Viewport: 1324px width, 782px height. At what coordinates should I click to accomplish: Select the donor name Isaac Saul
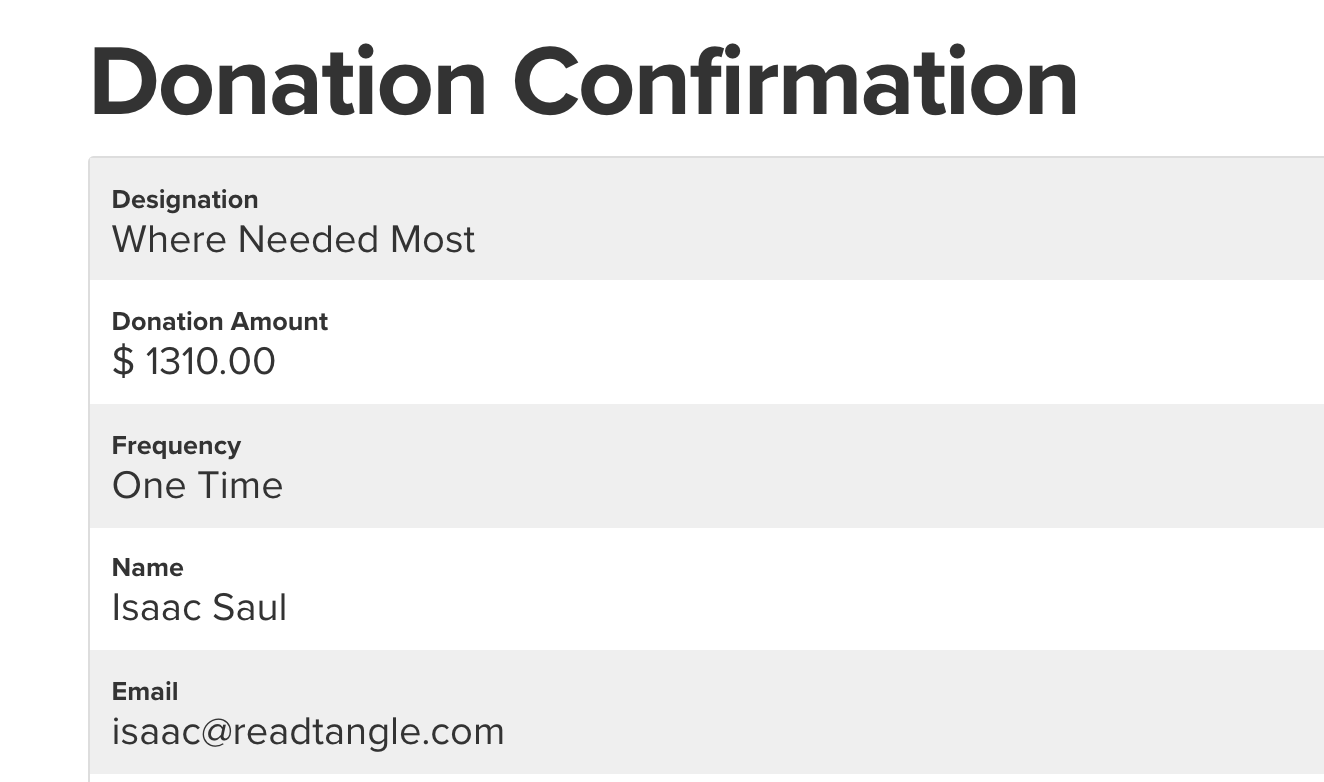pyautogui.click(x=199, y=608)
